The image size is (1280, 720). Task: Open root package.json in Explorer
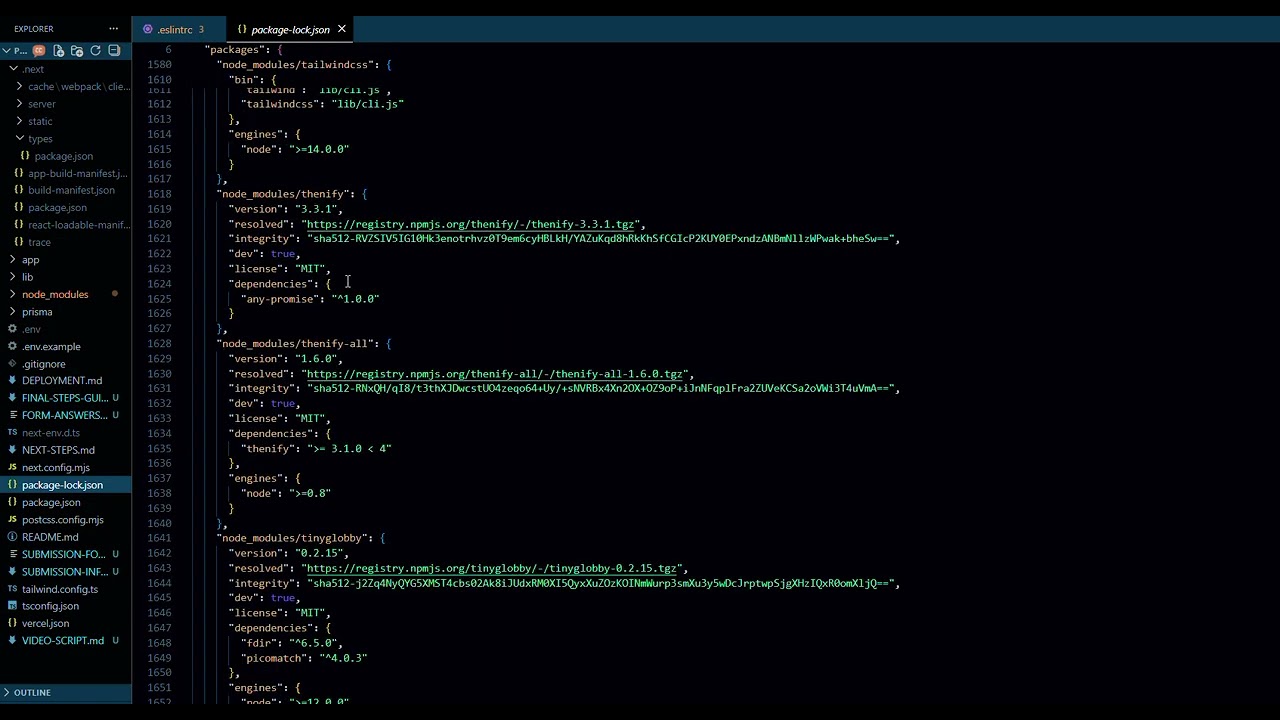51,502
